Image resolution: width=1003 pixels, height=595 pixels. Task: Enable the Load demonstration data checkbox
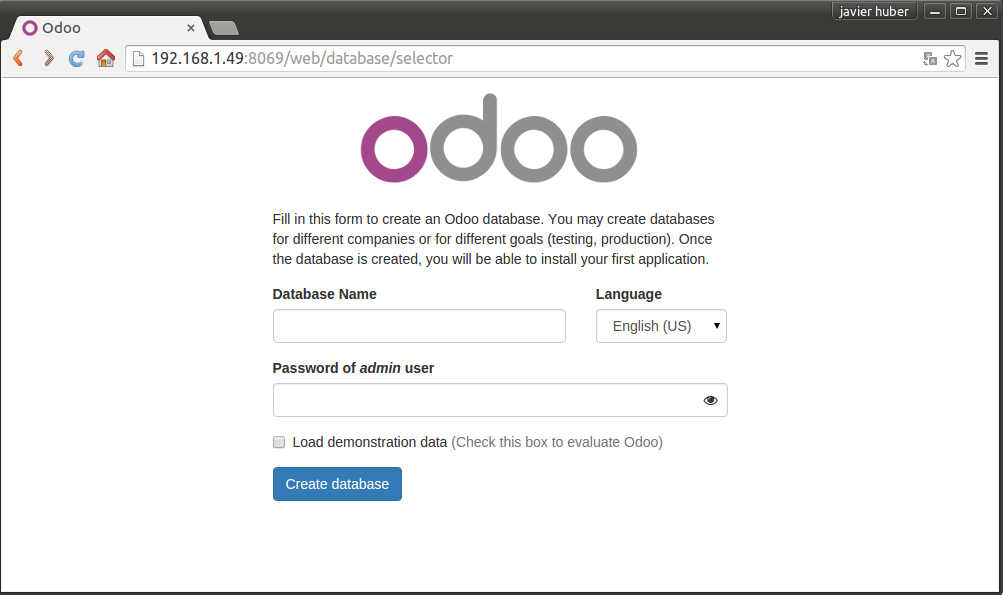pos(279,442)
